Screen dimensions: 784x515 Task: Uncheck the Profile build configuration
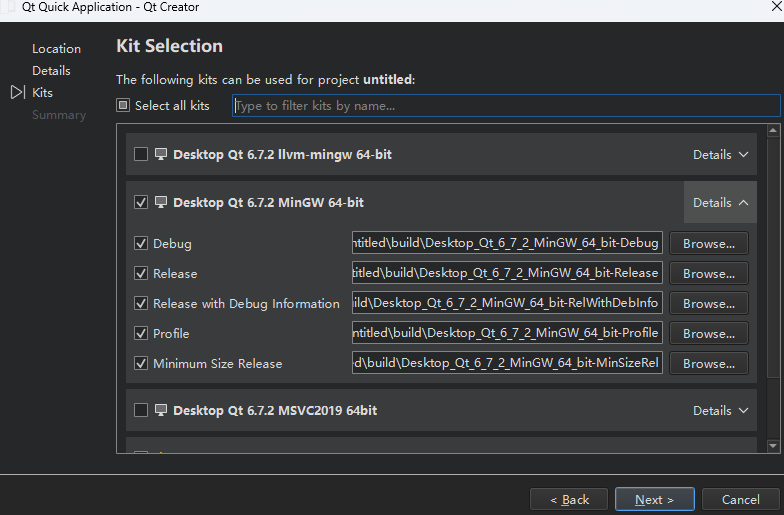tap(141, 334)
